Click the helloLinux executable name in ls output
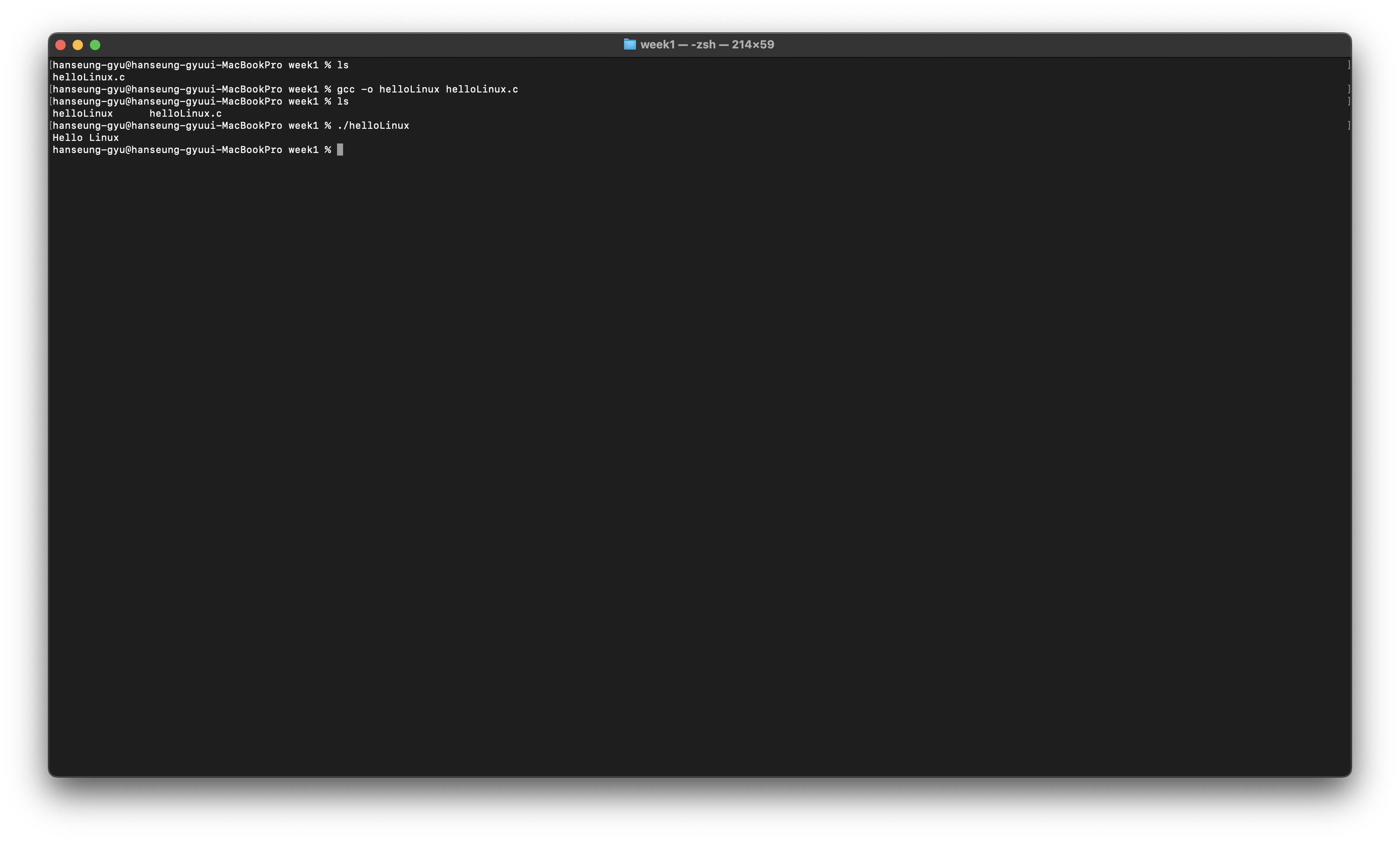Screen dimensions: 1400x841 [83, 113]
